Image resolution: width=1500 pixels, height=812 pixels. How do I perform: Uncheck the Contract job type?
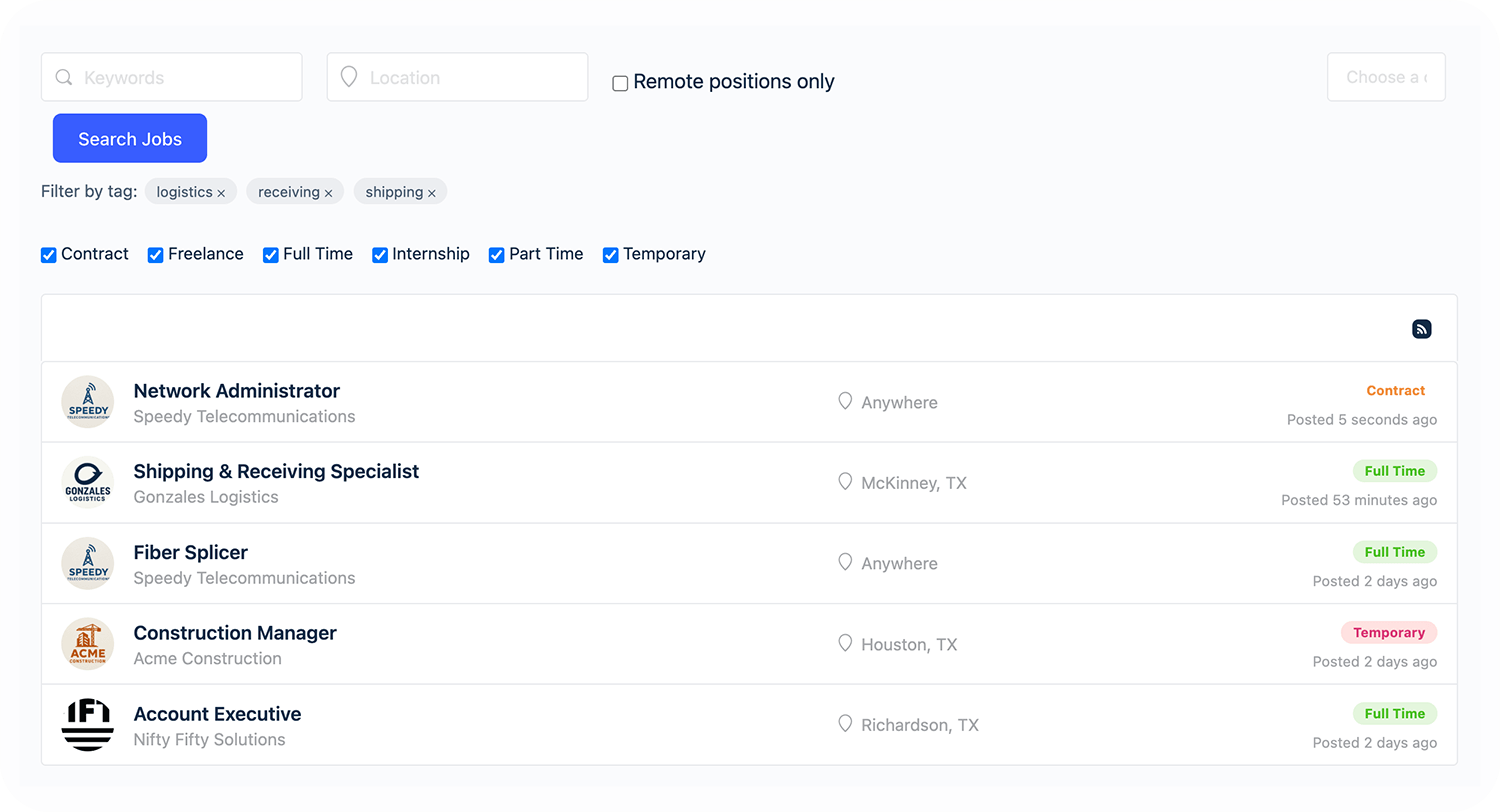point(49,255)
